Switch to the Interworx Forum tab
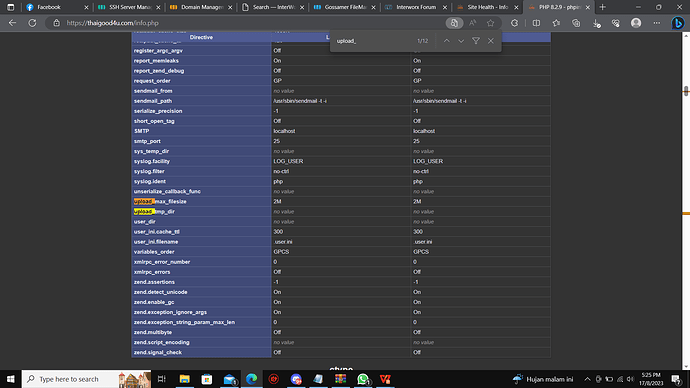 [415, 7]
